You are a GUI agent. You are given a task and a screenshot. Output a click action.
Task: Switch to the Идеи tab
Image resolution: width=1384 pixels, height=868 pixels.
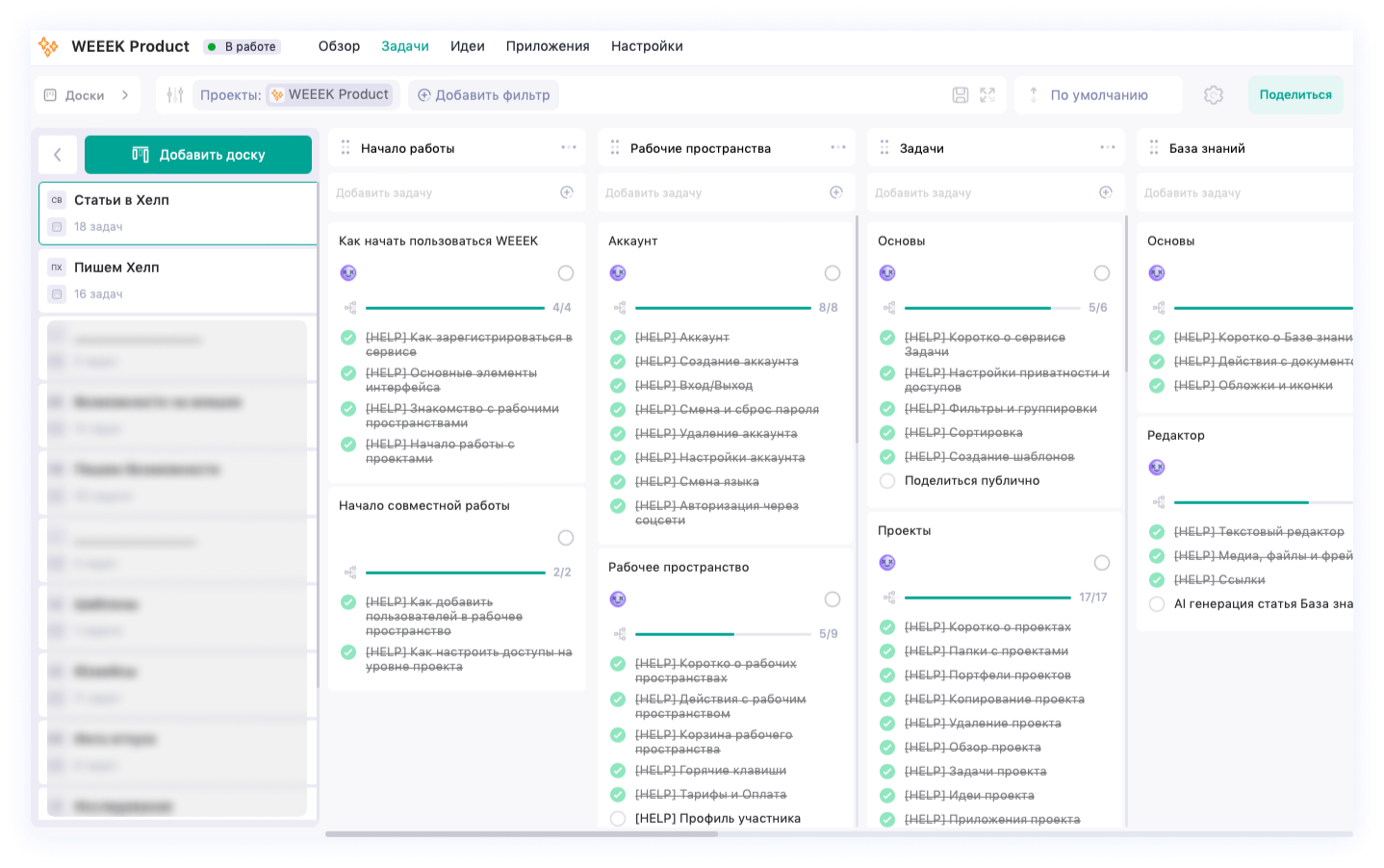click(468, 46)
